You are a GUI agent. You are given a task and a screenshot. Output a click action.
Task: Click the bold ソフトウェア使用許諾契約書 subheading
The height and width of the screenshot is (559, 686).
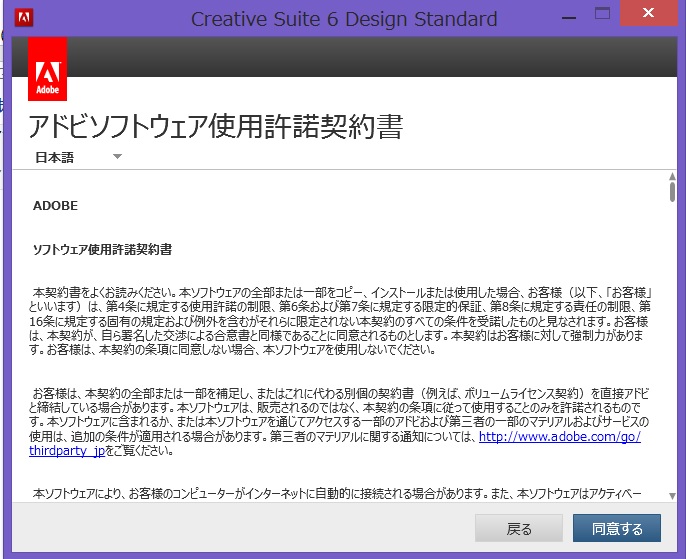[102, 249]
